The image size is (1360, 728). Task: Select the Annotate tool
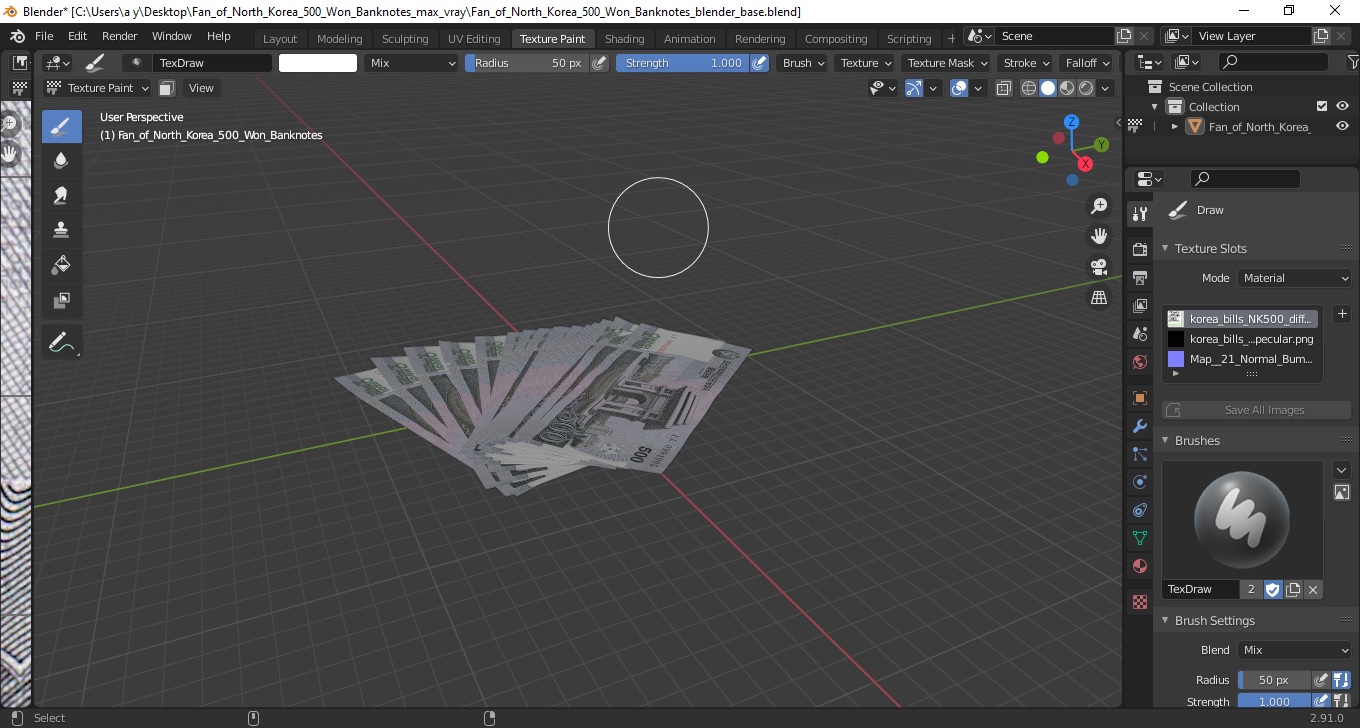coord(61,342)
